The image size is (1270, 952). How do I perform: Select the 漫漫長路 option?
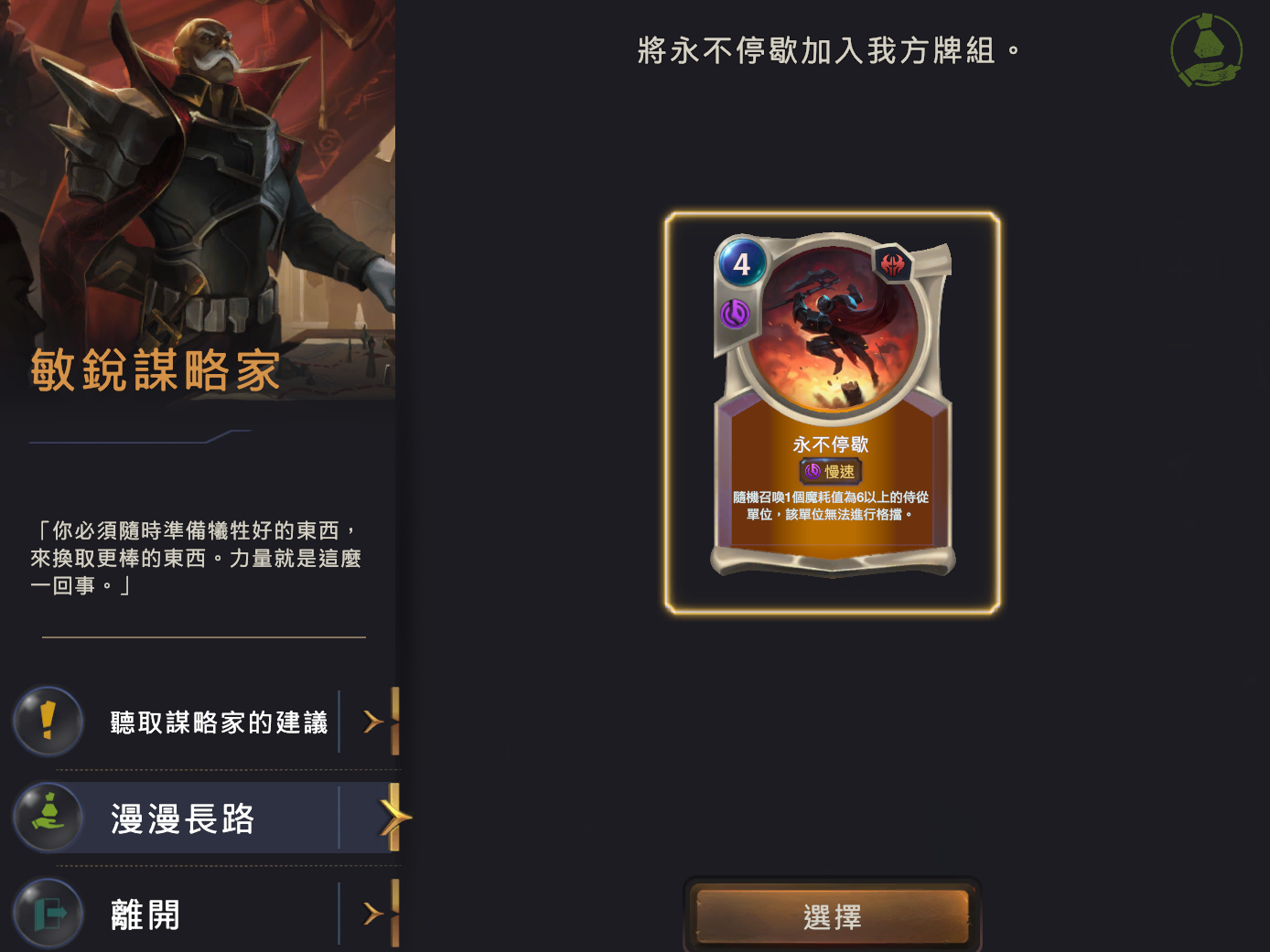tap(206, 817)
